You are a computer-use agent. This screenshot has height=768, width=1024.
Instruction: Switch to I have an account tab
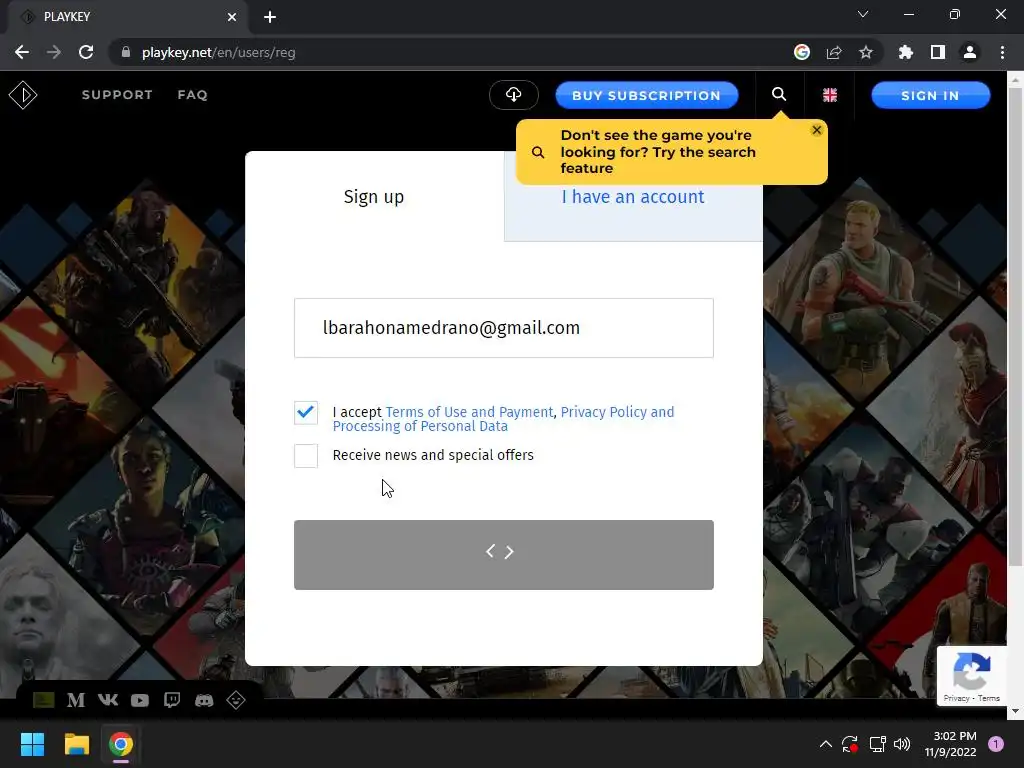pyautogui.click(x=633, y=197)
